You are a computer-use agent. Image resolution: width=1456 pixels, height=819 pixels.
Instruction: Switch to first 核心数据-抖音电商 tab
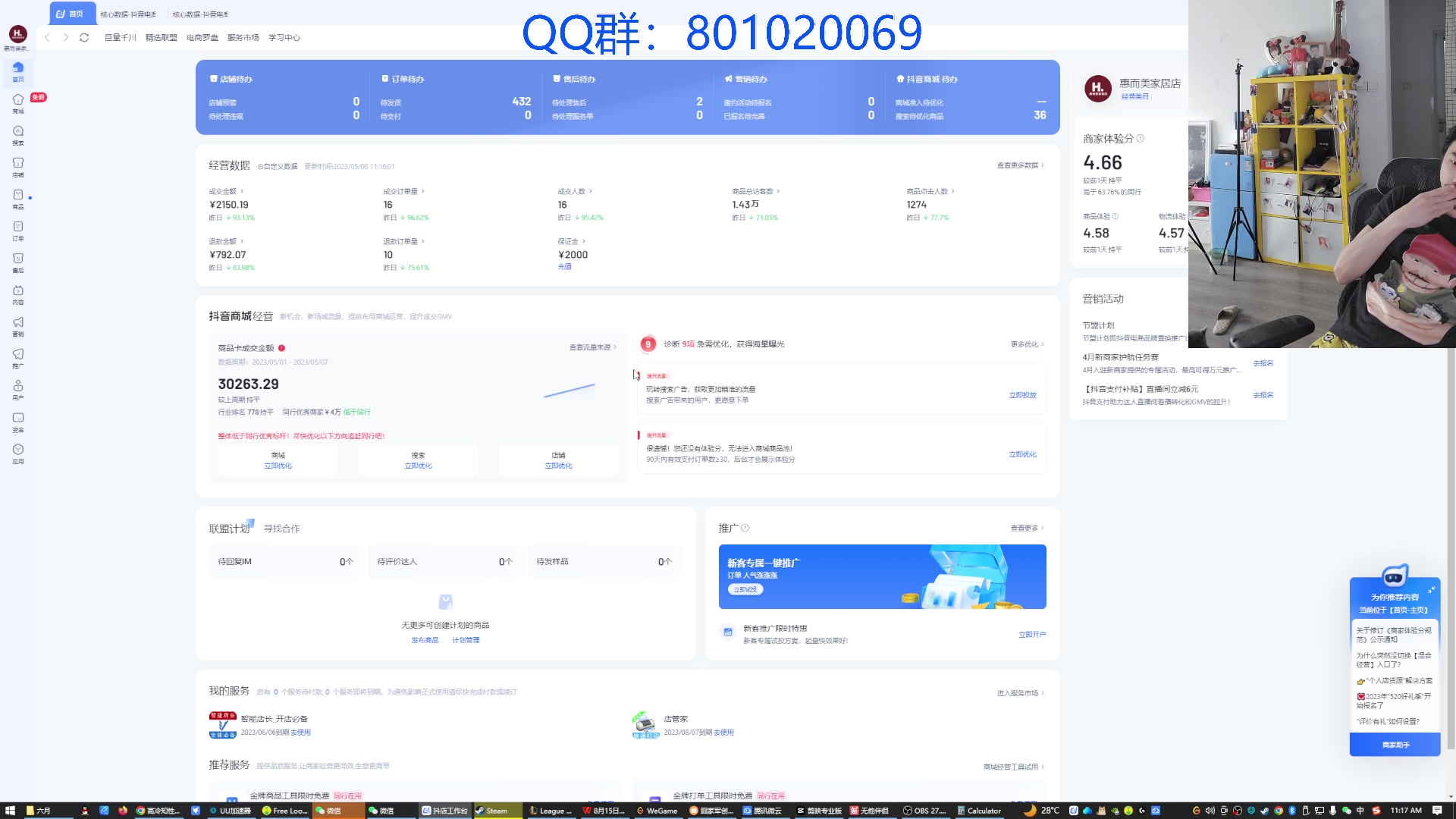pyautogui.click(x=128, y=14)
